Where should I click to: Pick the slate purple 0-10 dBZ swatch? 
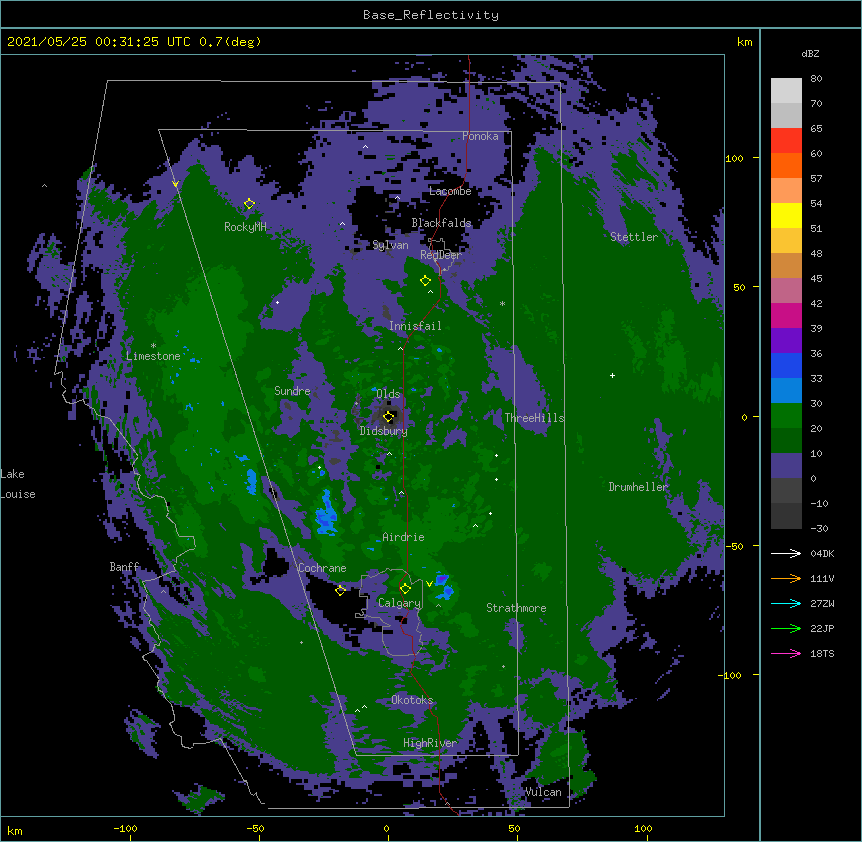[786, 466]
